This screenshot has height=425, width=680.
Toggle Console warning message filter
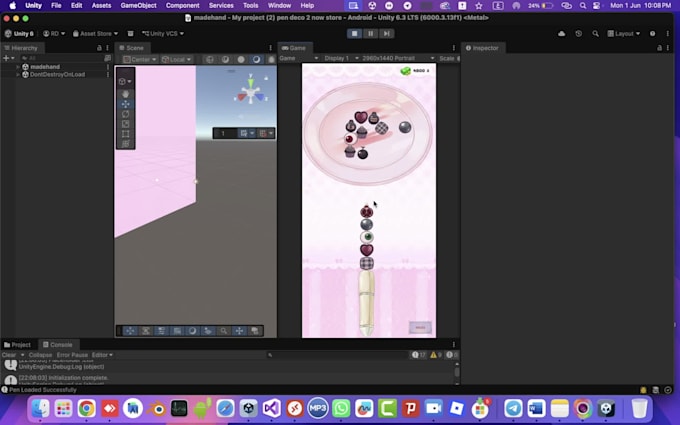pos(436,355)
